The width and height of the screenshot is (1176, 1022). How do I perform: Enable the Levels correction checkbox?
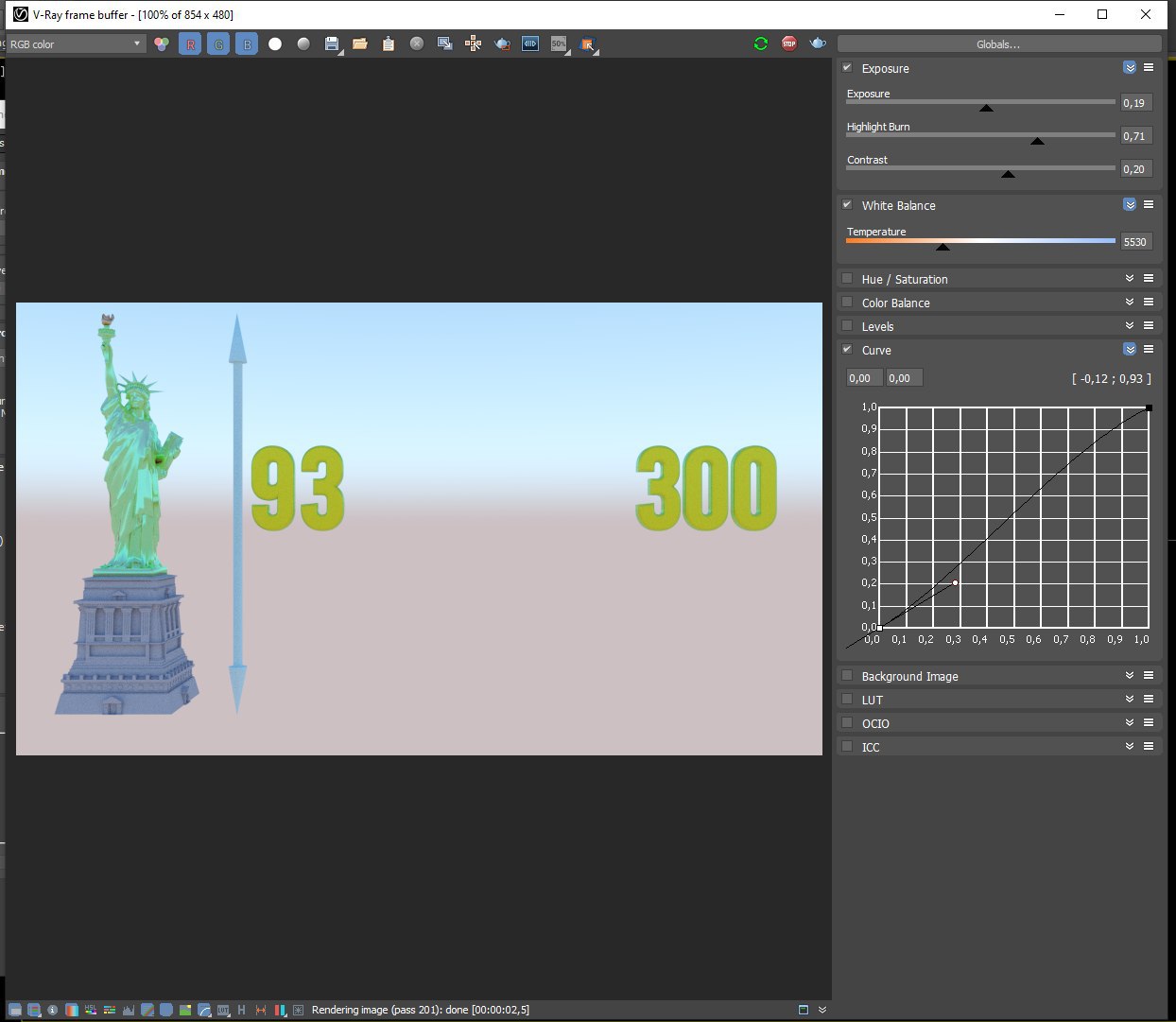(x=847, y=326)
